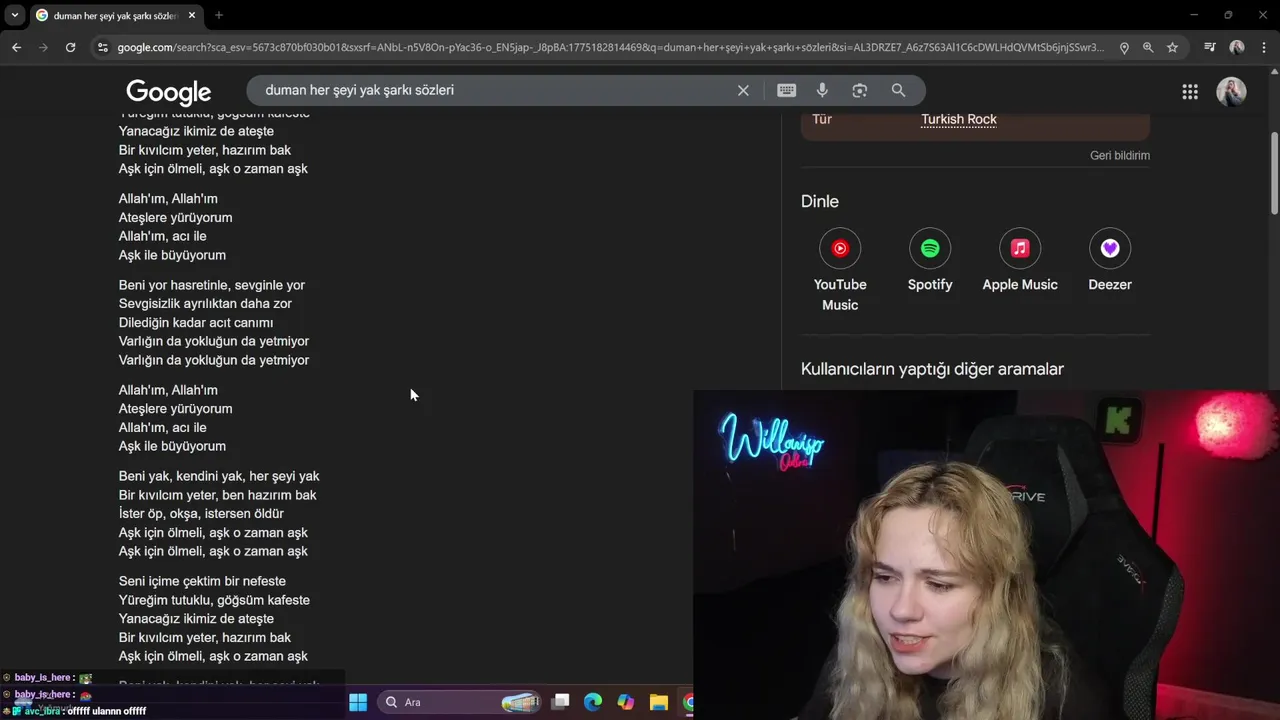Click lyric line 'Sevgisizlik ayrılıktan daha zor'
Screen dimensions: 1280x720
[205, 303]
